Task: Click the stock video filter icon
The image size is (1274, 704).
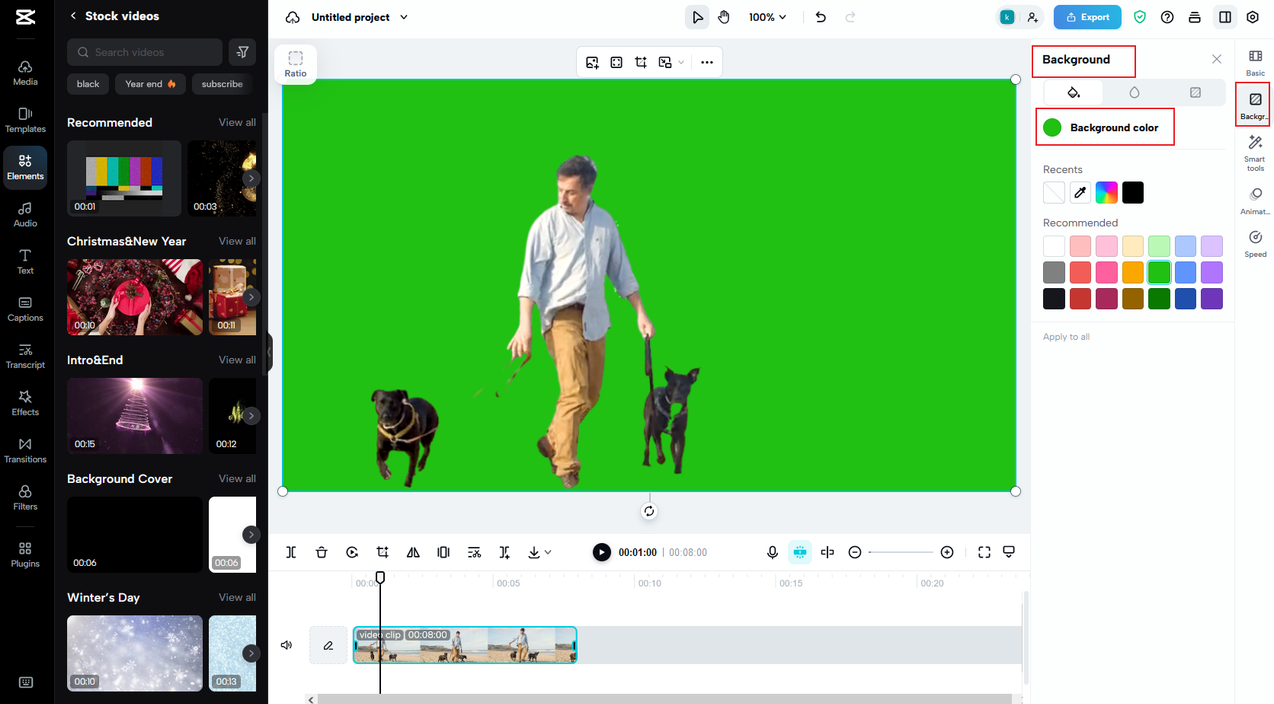Action: (242, 52)
